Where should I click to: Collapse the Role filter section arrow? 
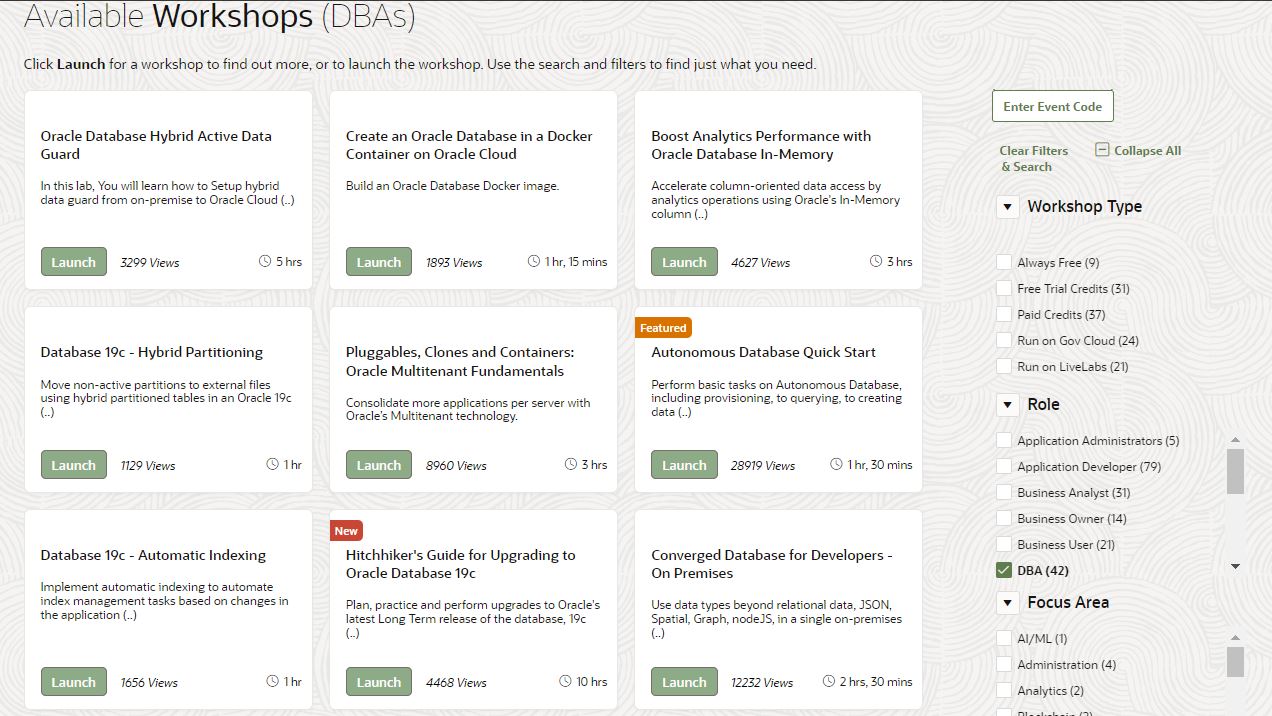[1007, 405]
